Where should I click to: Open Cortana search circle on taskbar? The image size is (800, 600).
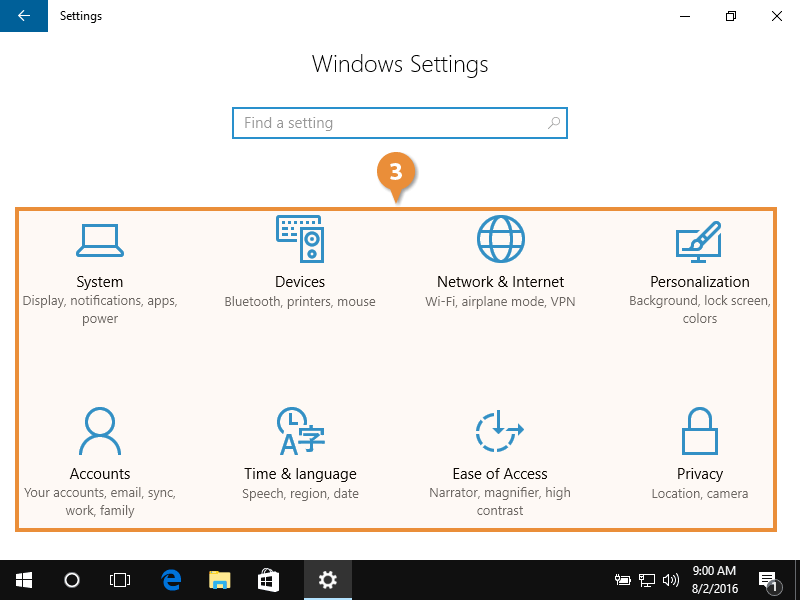[x=72, y=580]
